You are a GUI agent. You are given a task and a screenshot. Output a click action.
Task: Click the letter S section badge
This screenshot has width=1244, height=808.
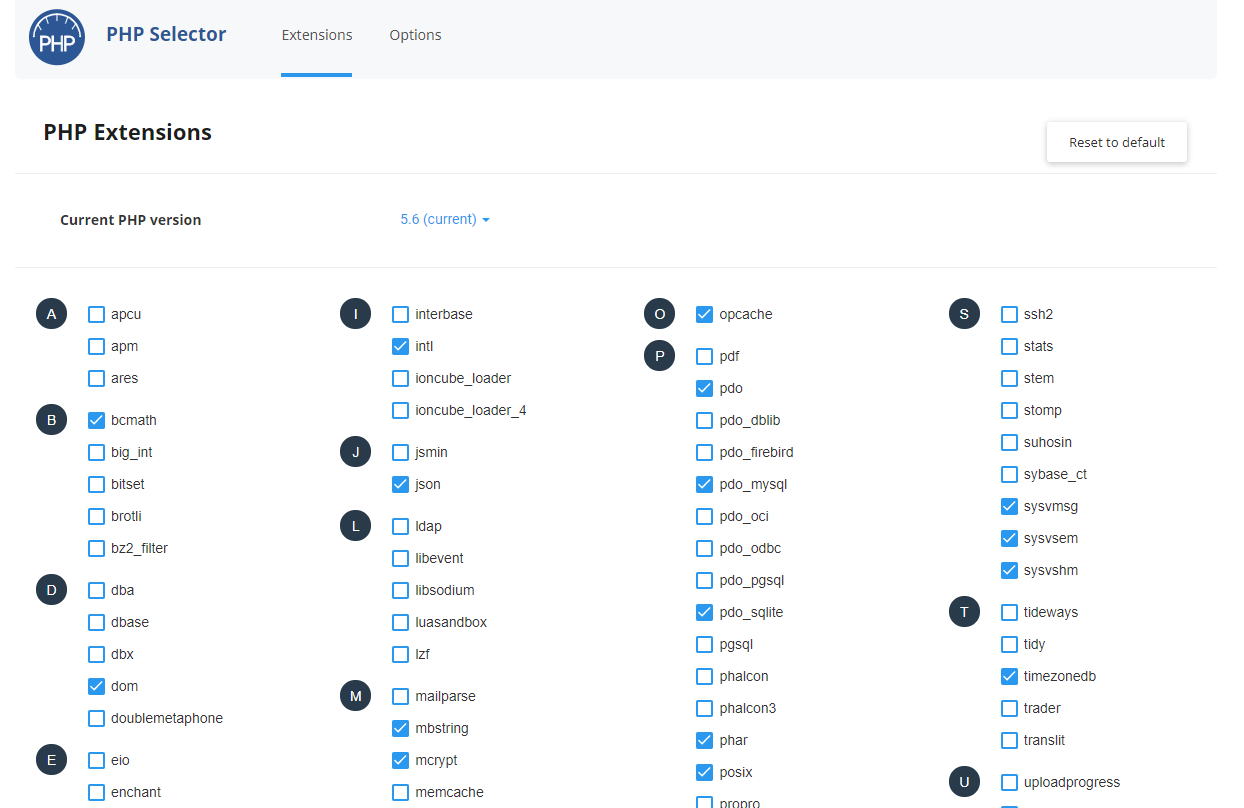tap(964, 313)
